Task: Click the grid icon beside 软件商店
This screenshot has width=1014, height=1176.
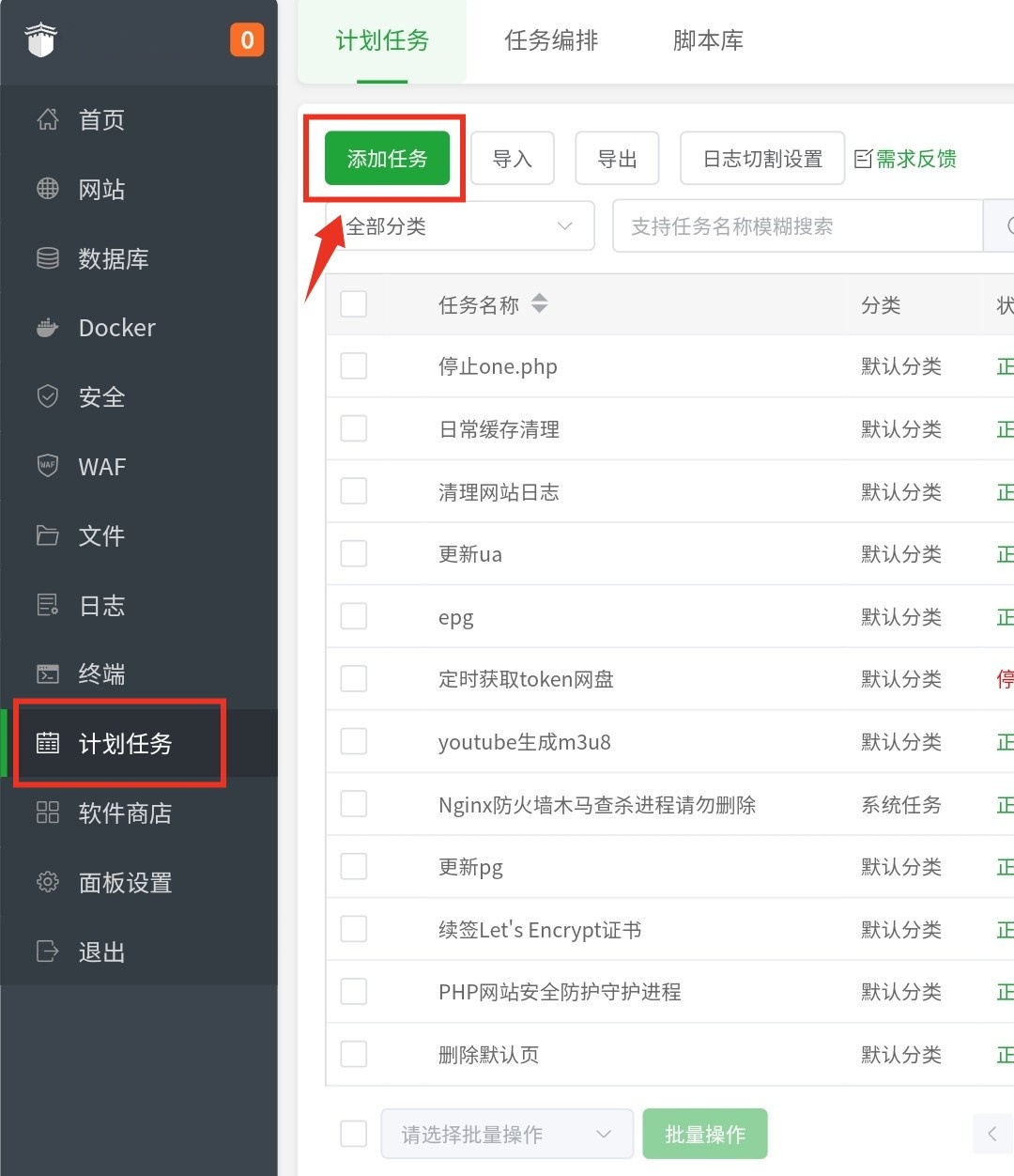Action: point(48,812)
